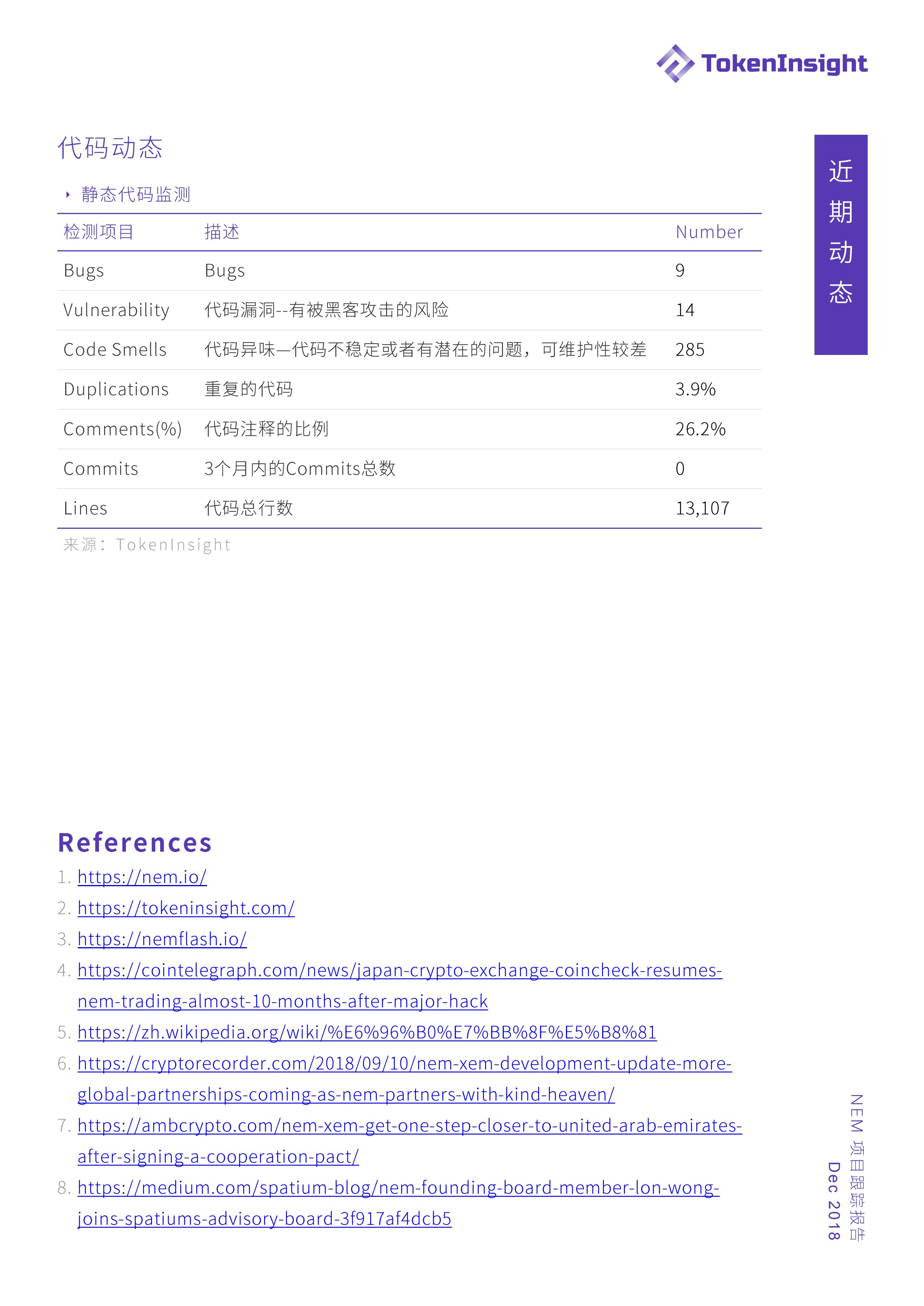Click the description 重复的代码

(249, 390)
